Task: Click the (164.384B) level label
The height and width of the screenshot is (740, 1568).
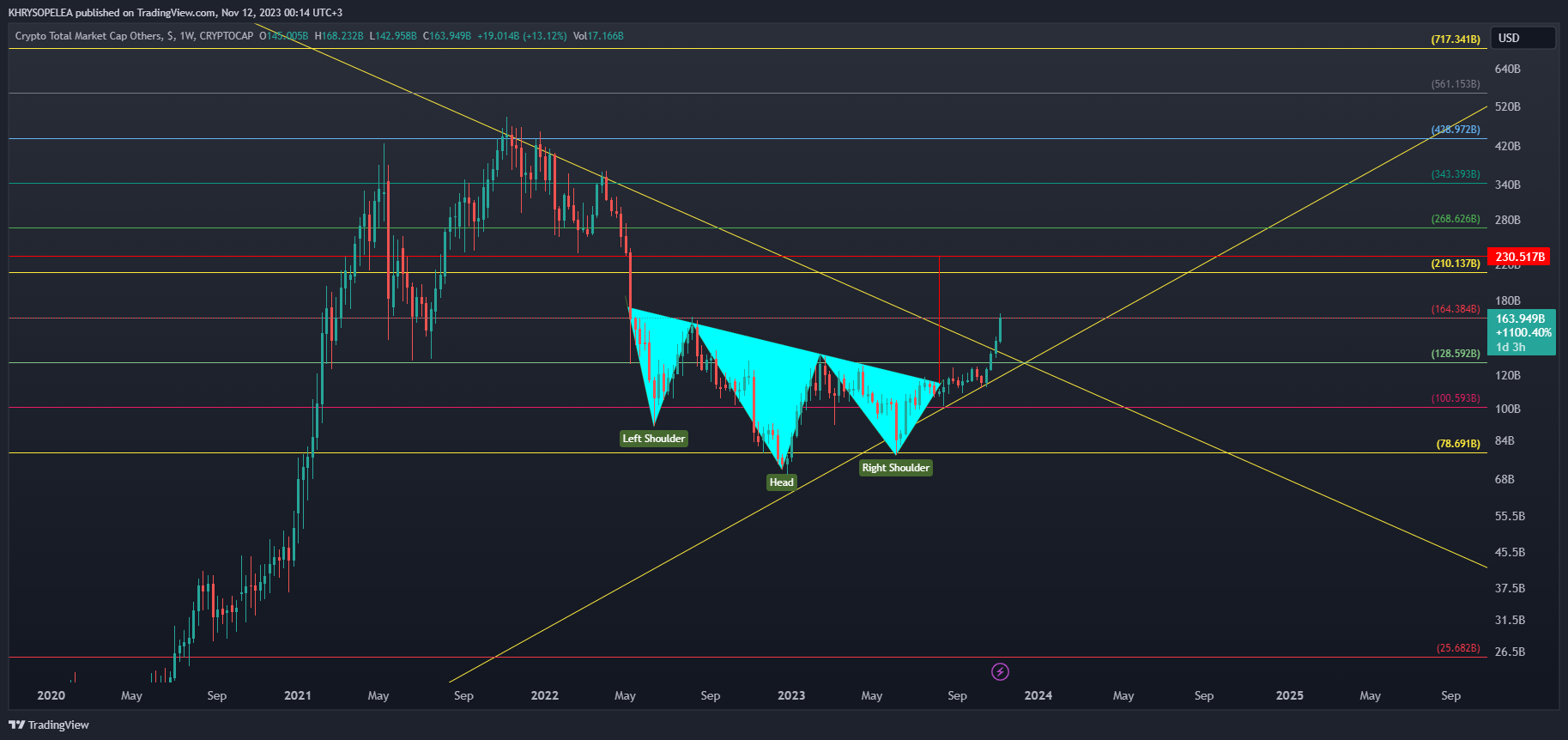Action: click(1456, 309)
